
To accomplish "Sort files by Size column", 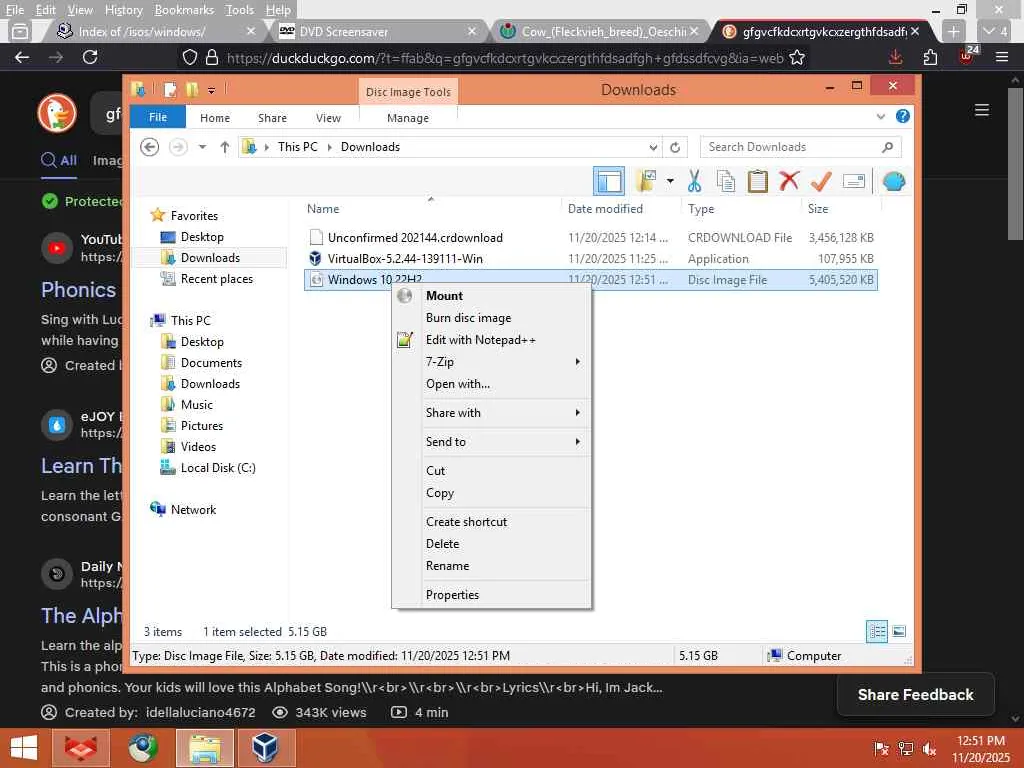I will coord(818,209).
